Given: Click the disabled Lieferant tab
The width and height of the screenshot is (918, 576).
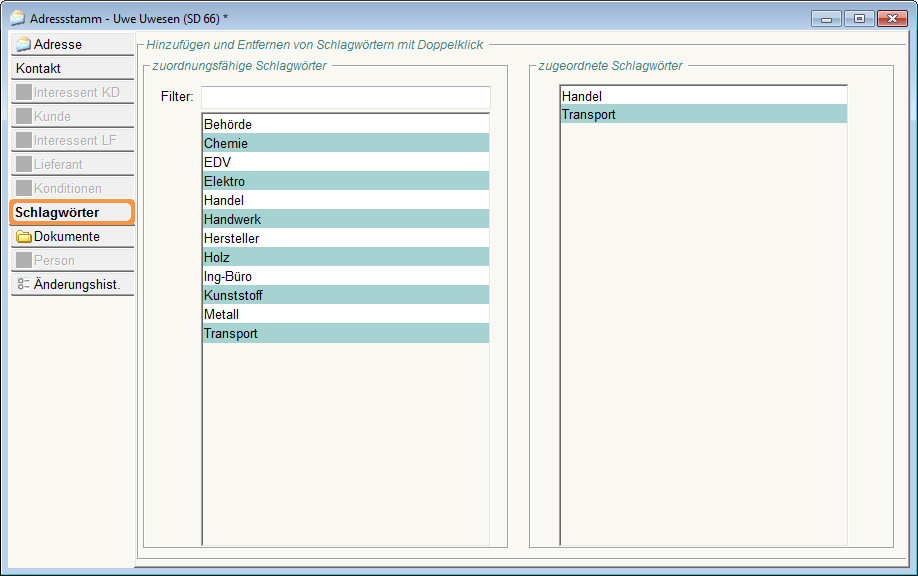Looking at the screenshot, I should pyautogui.click(x=72, y=164).
